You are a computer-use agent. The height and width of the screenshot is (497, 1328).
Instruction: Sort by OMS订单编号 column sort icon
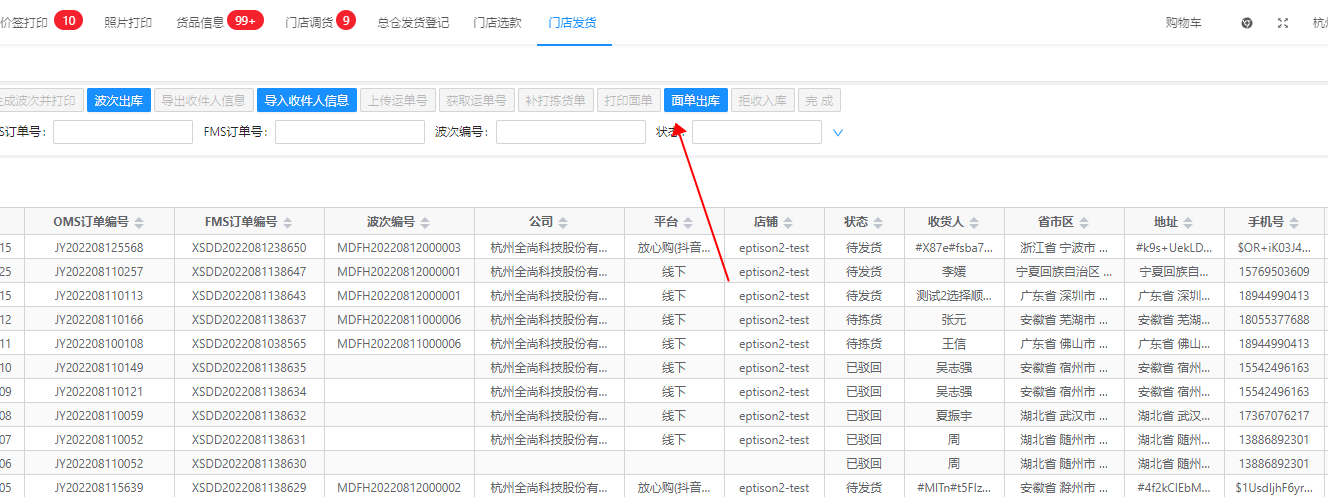pyautogui.click(x=139, y=222)
